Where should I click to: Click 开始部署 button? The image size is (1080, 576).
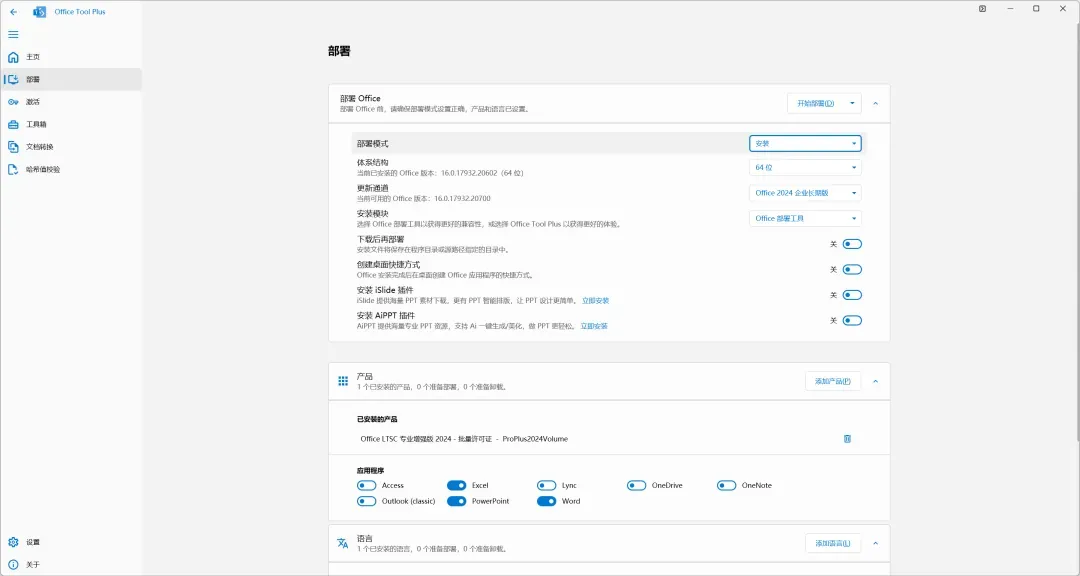[x=815, y=103]
